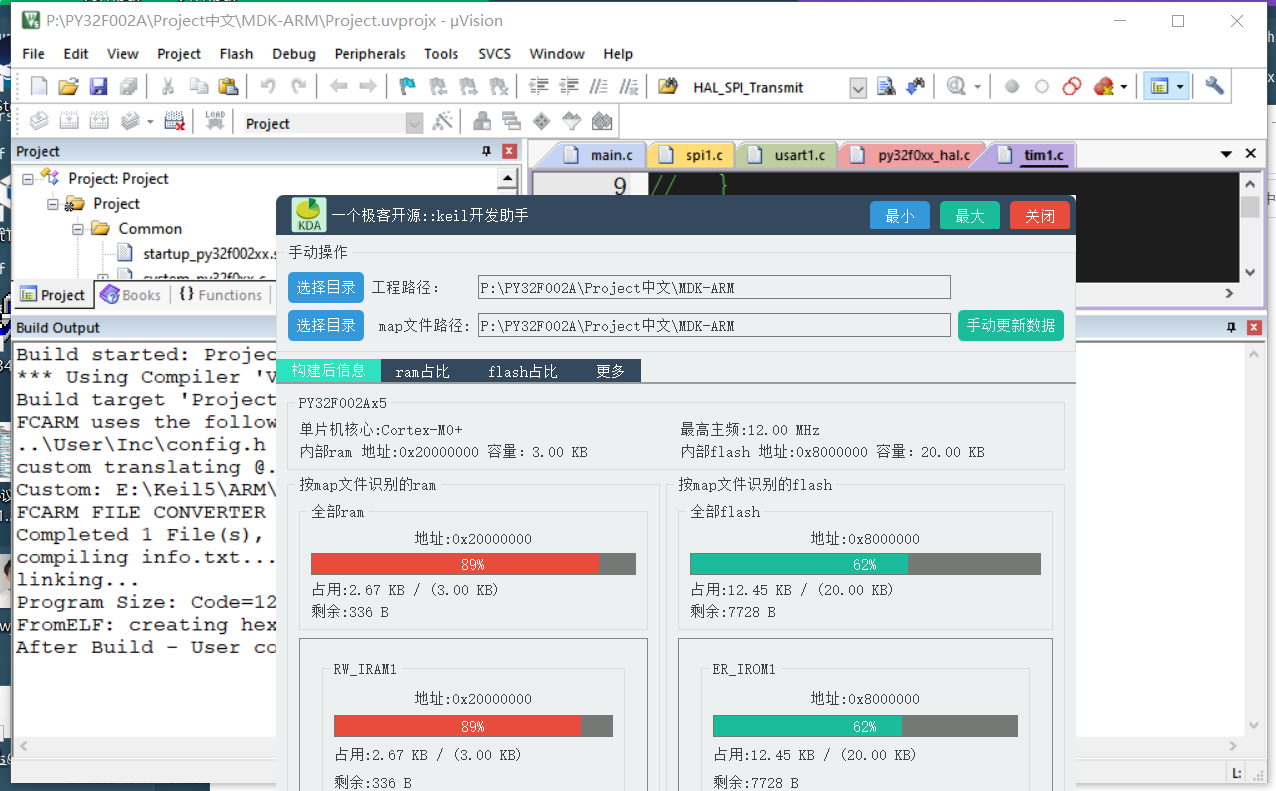
Task: Switch to the spi1.c editor tab
Action: [692, 155]
